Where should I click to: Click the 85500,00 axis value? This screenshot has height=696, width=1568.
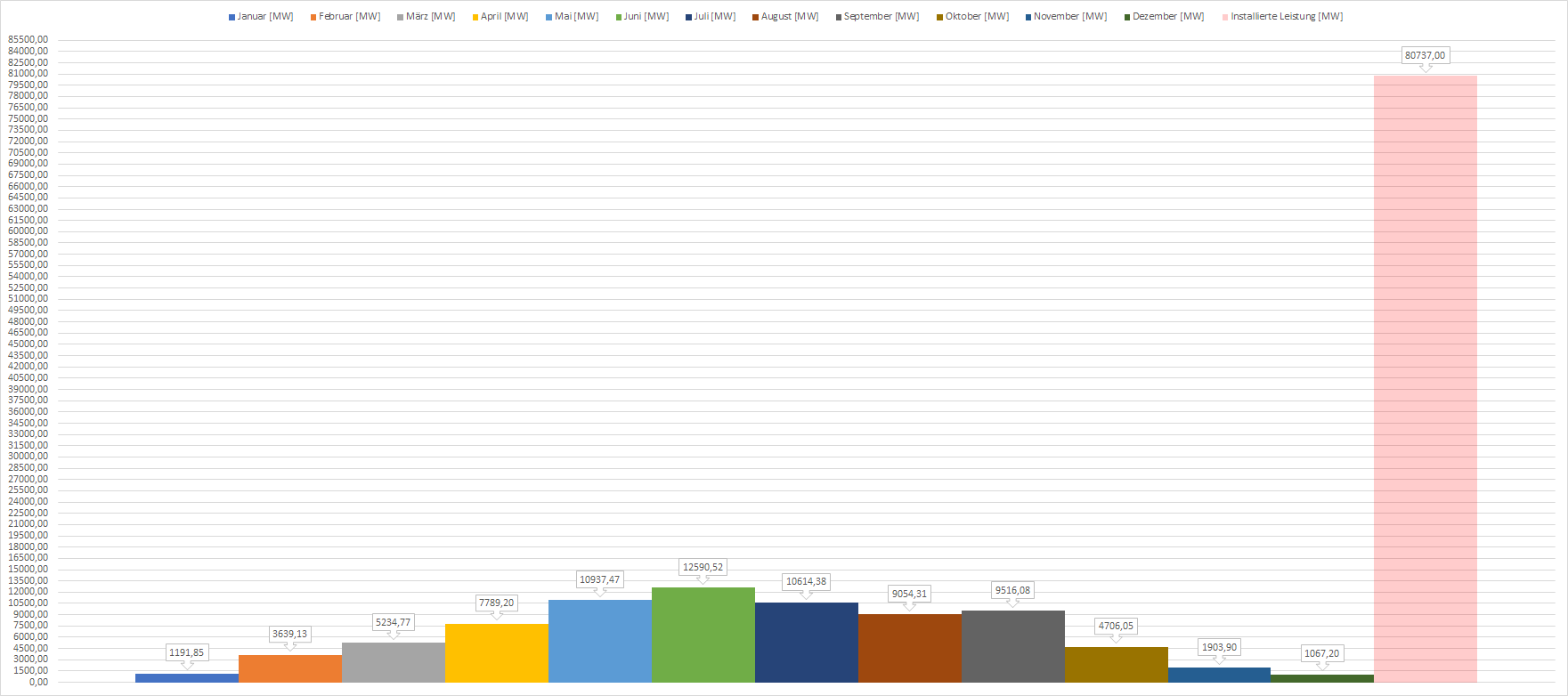[28, 40]
